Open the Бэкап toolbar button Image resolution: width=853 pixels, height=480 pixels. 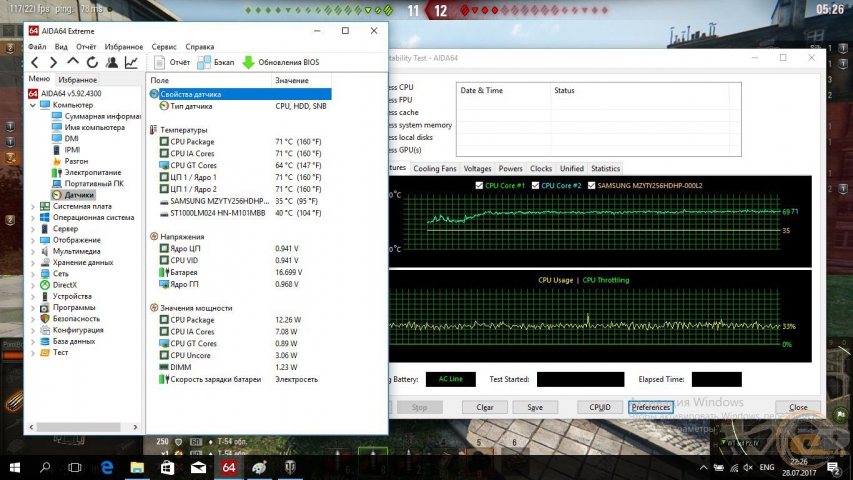tap(216, 63)
